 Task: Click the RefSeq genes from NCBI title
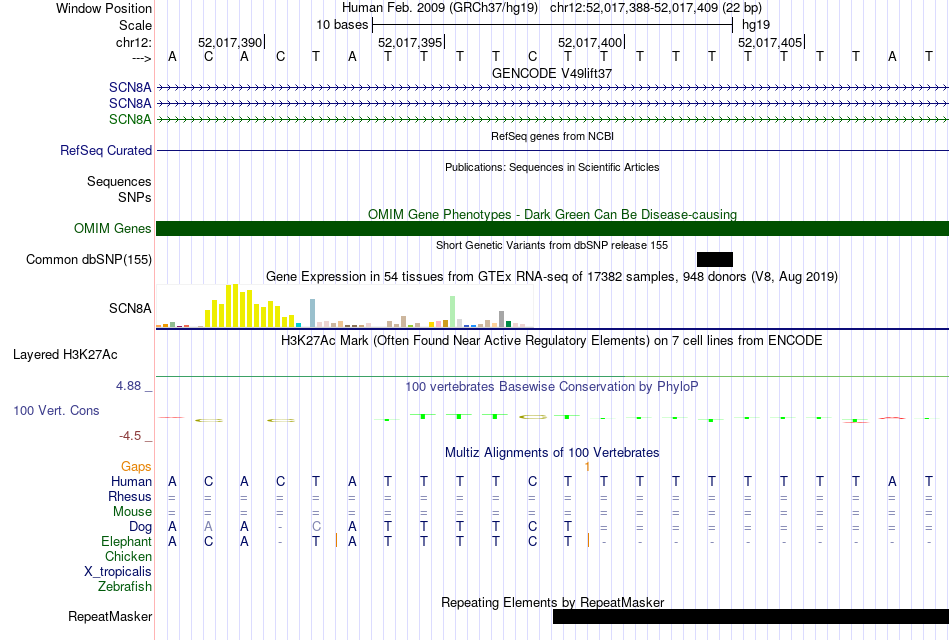552,136
